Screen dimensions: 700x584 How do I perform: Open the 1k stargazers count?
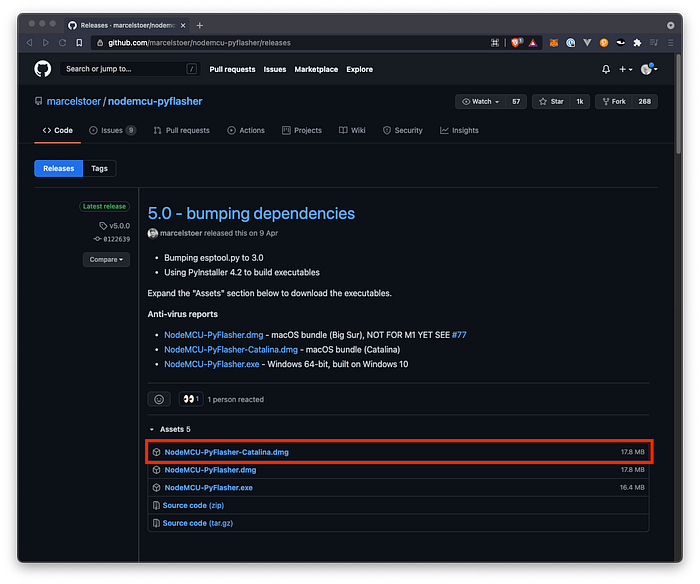pyautogui.click(x=579, y=101)
